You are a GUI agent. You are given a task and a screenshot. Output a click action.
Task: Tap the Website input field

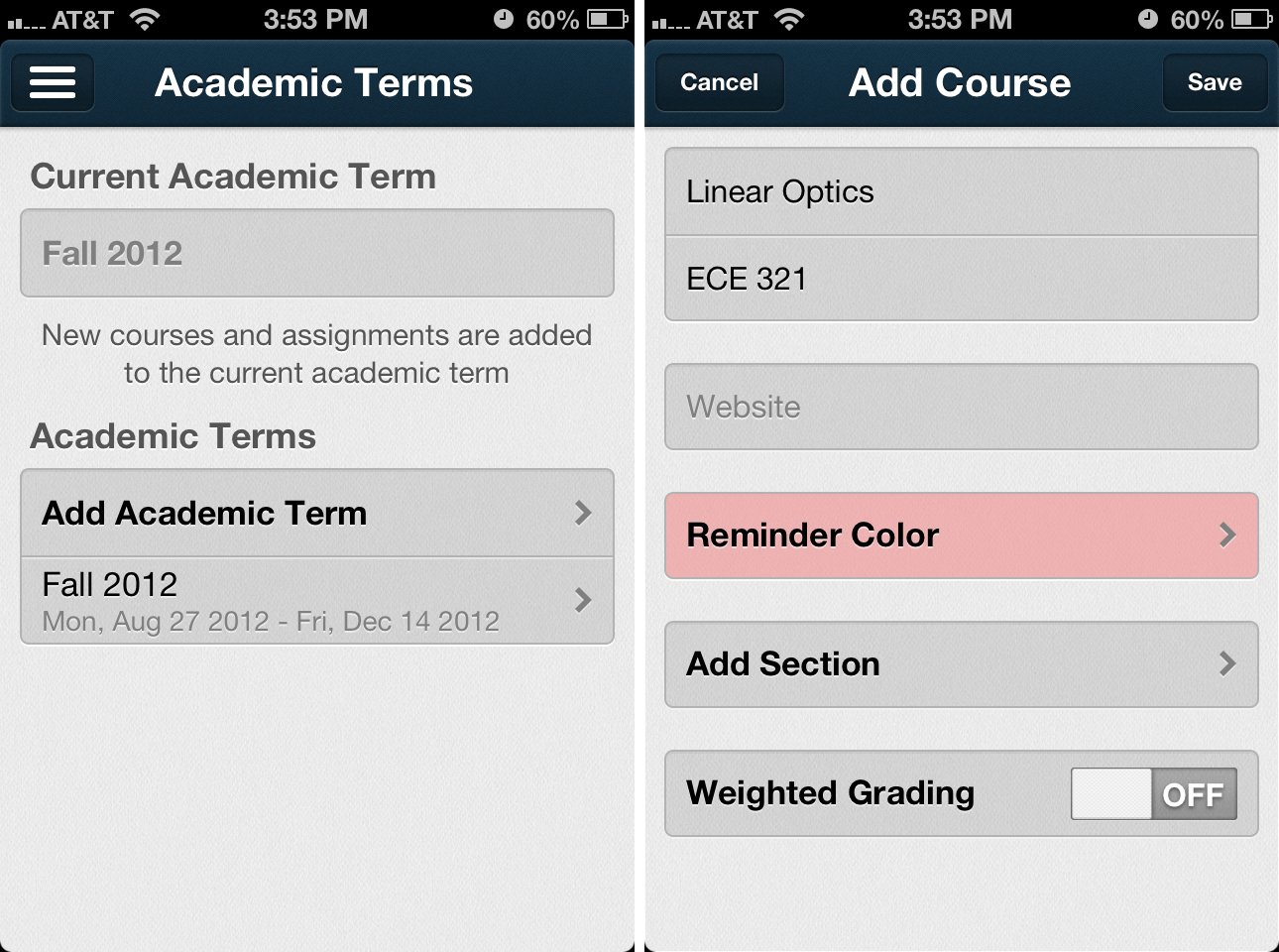(960, 407)
